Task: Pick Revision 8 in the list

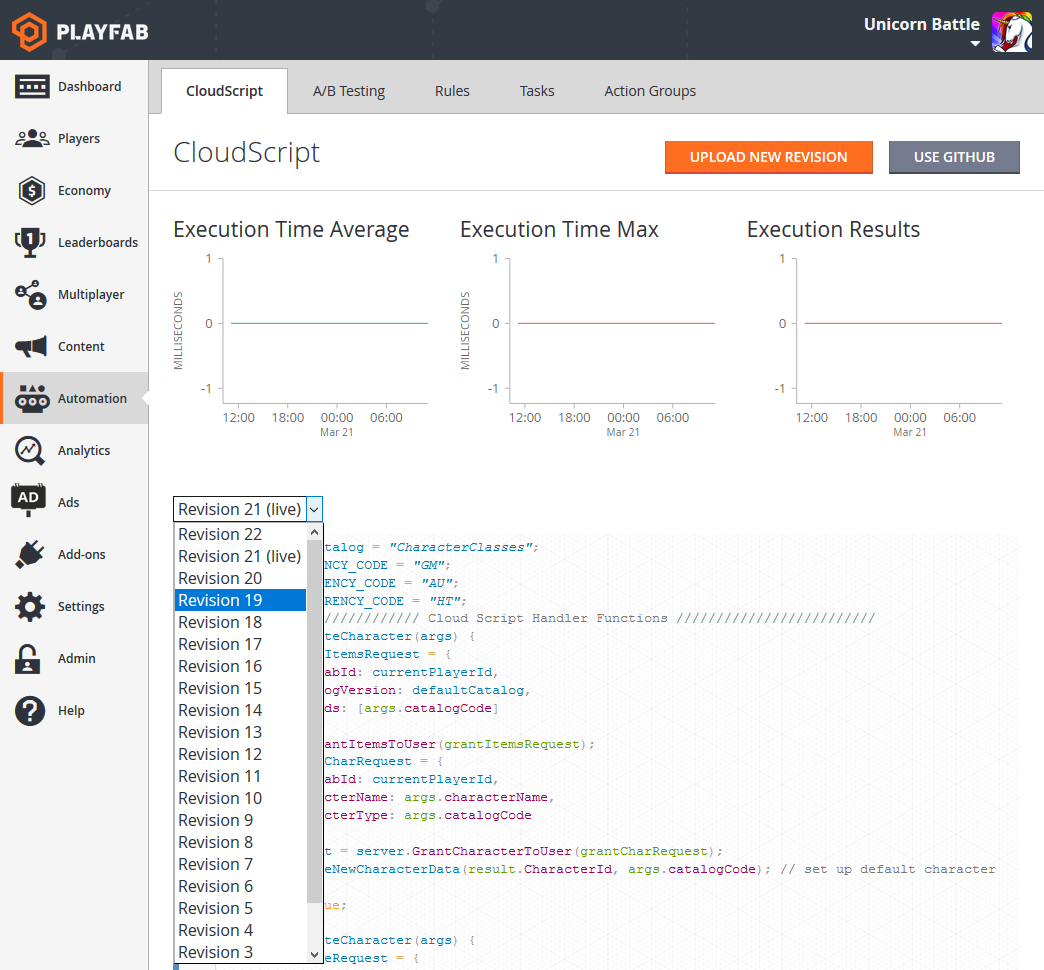Action: point(240,842)
